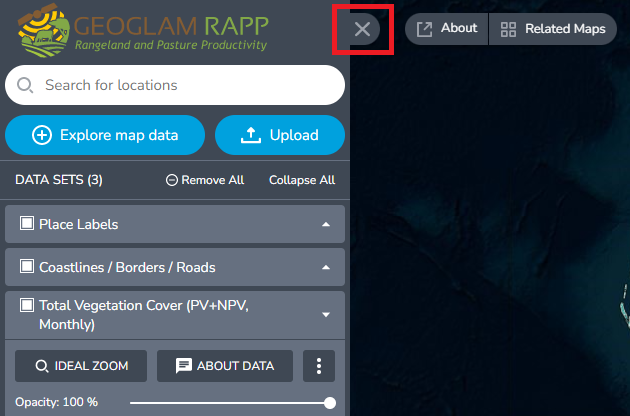Collapse Total Vegetation Cover section arrow
This screenshot has height=416, width=630.
point(325,315)
